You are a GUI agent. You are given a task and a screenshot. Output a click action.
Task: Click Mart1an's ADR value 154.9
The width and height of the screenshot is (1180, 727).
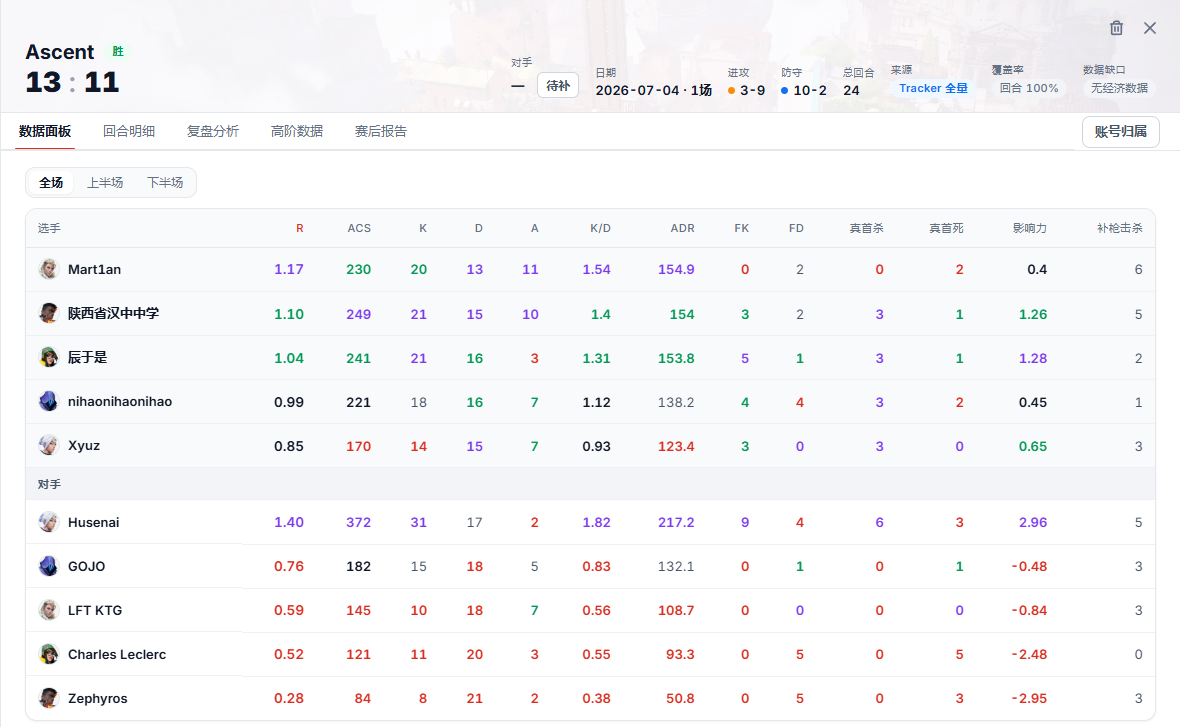(676, 269)
